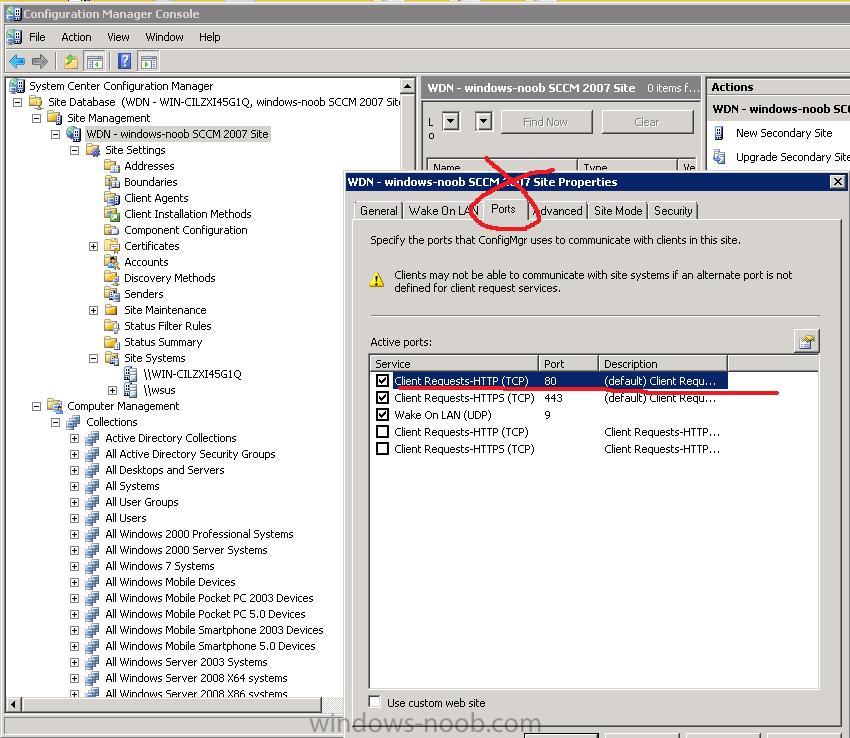Check the alternate Client Requests-HTTPS (TCP) row without port

pos(383,449)
